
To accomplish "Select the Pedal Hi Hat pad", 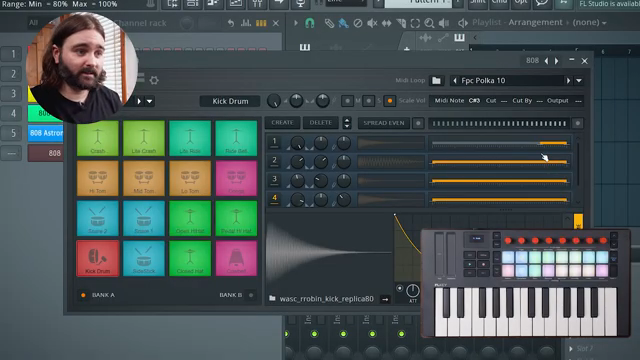I will point(236,218).
